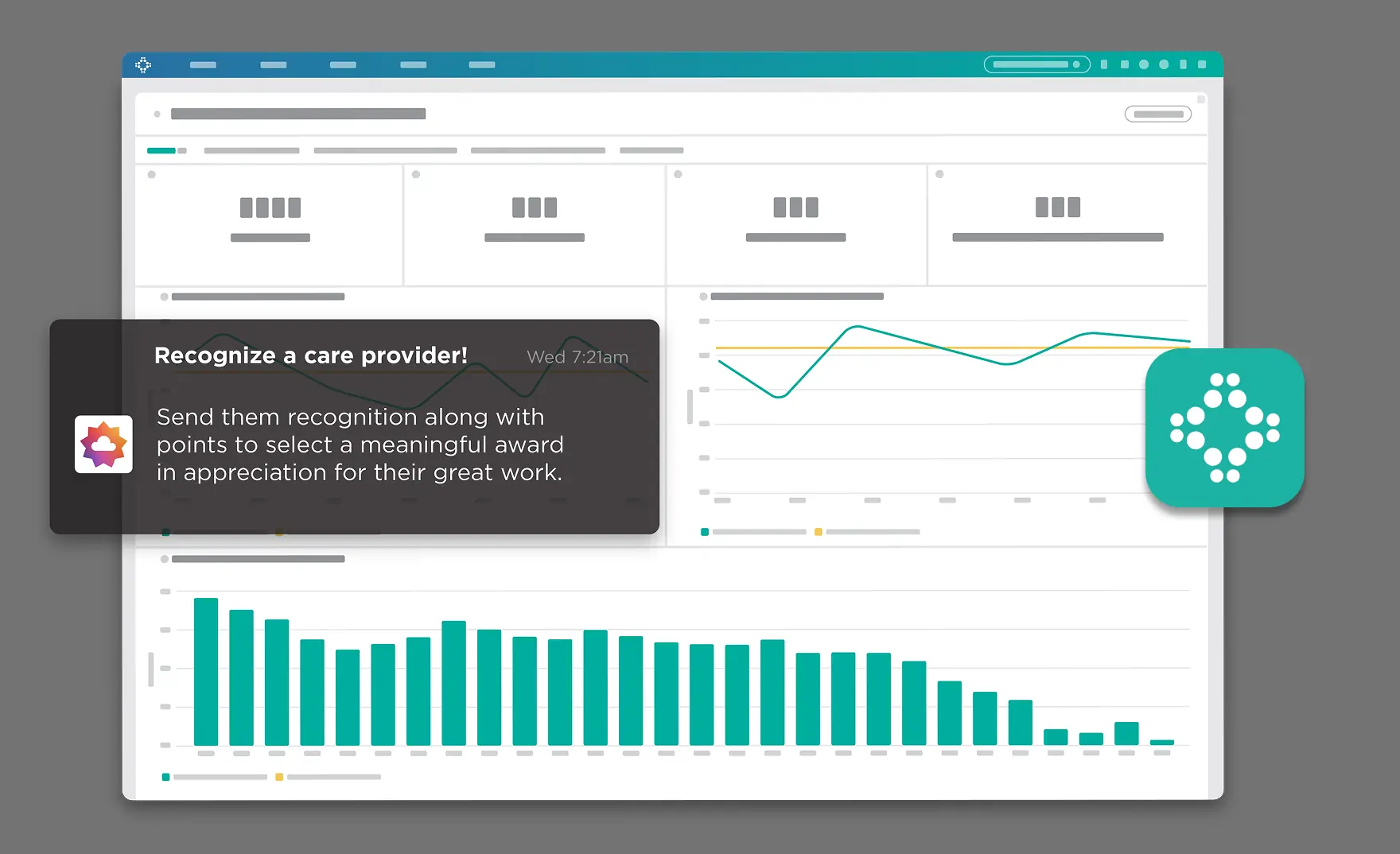
Task: Click the vertical slider beside the line chart axis
Action: pos(691,406)
